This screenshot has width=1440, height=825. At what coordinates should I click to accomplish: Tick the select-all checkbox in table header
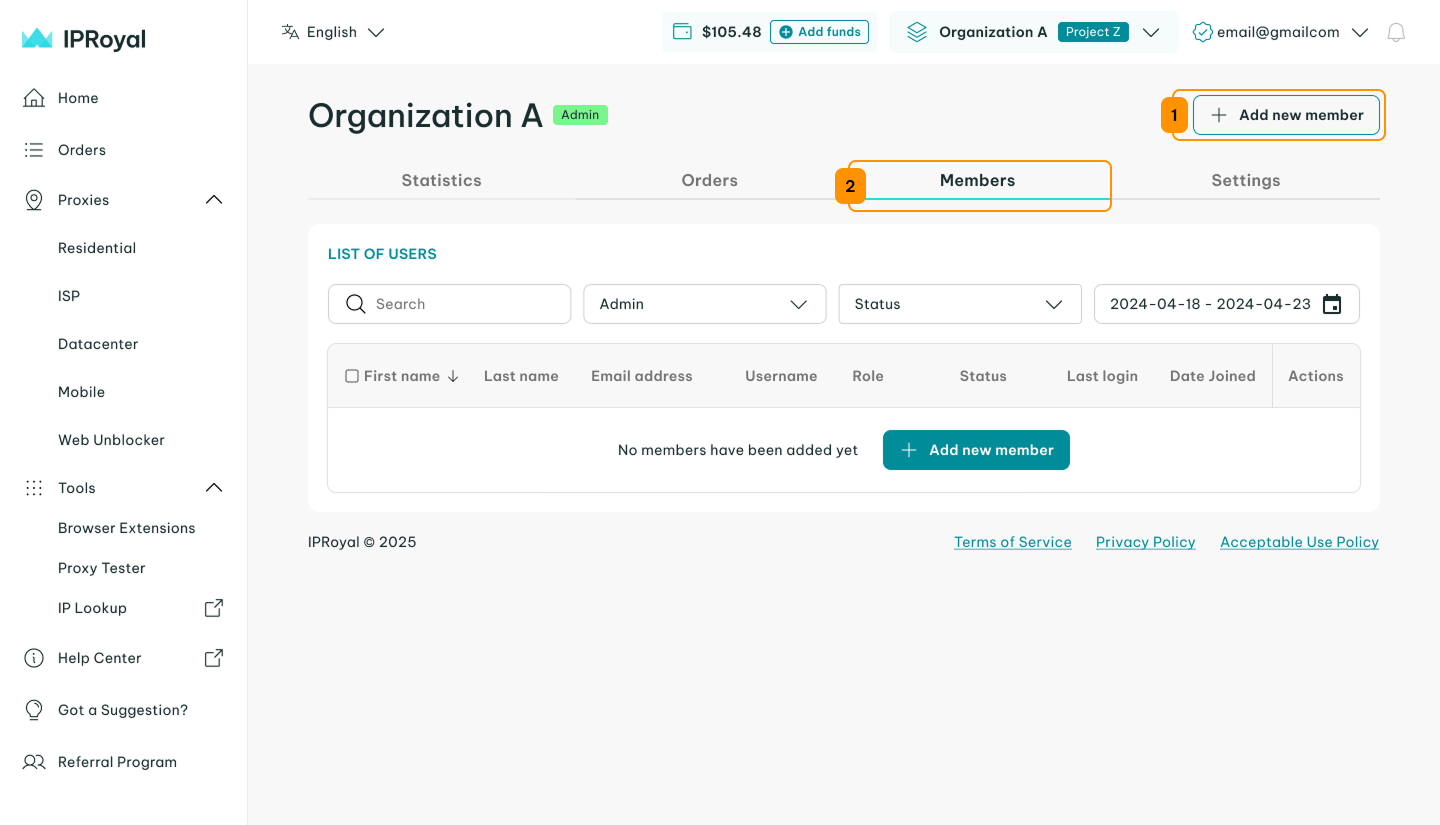point(352,376)
